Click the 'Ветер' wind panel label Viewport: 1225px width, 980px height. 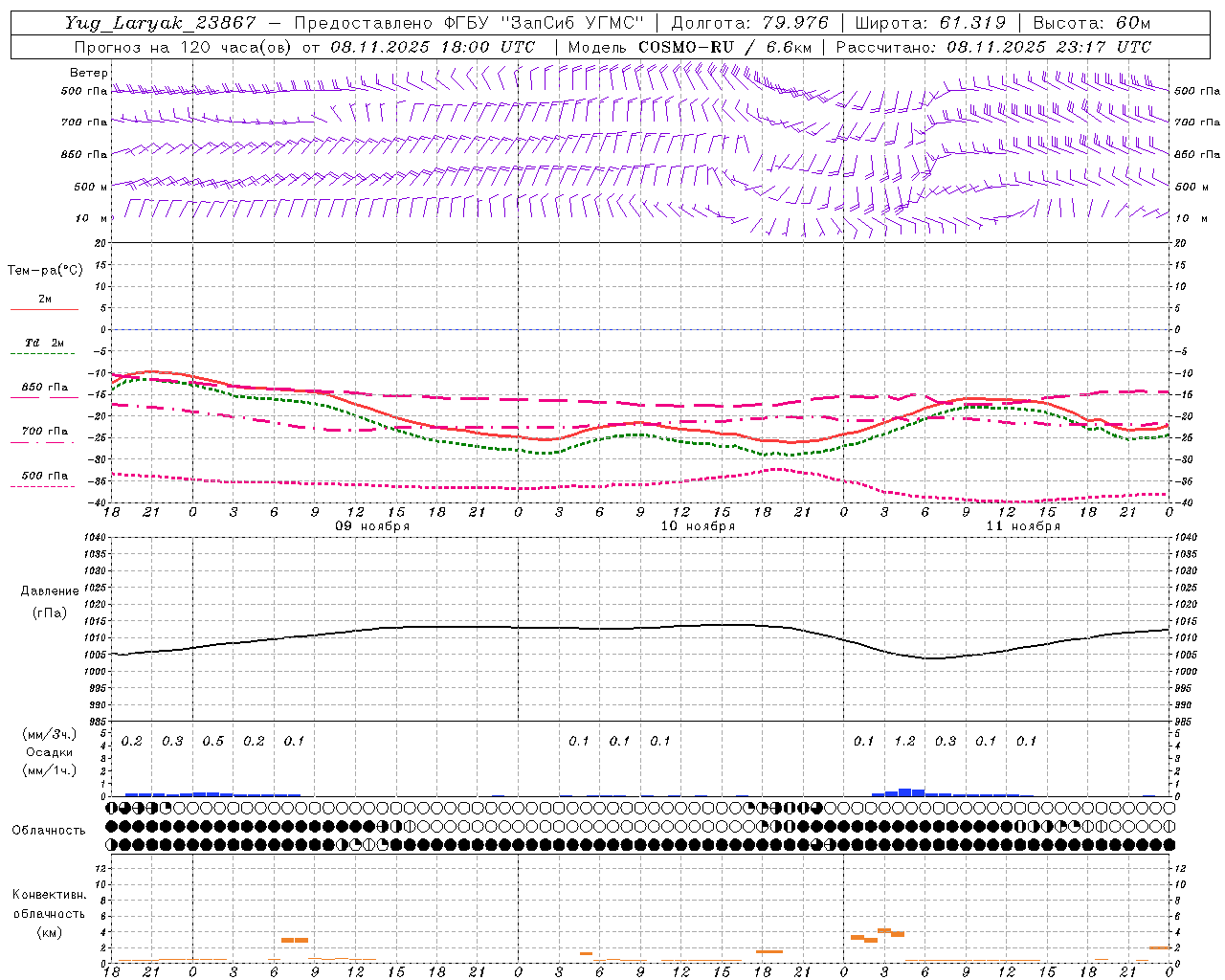pyautogui.click(x=88, y=73)
